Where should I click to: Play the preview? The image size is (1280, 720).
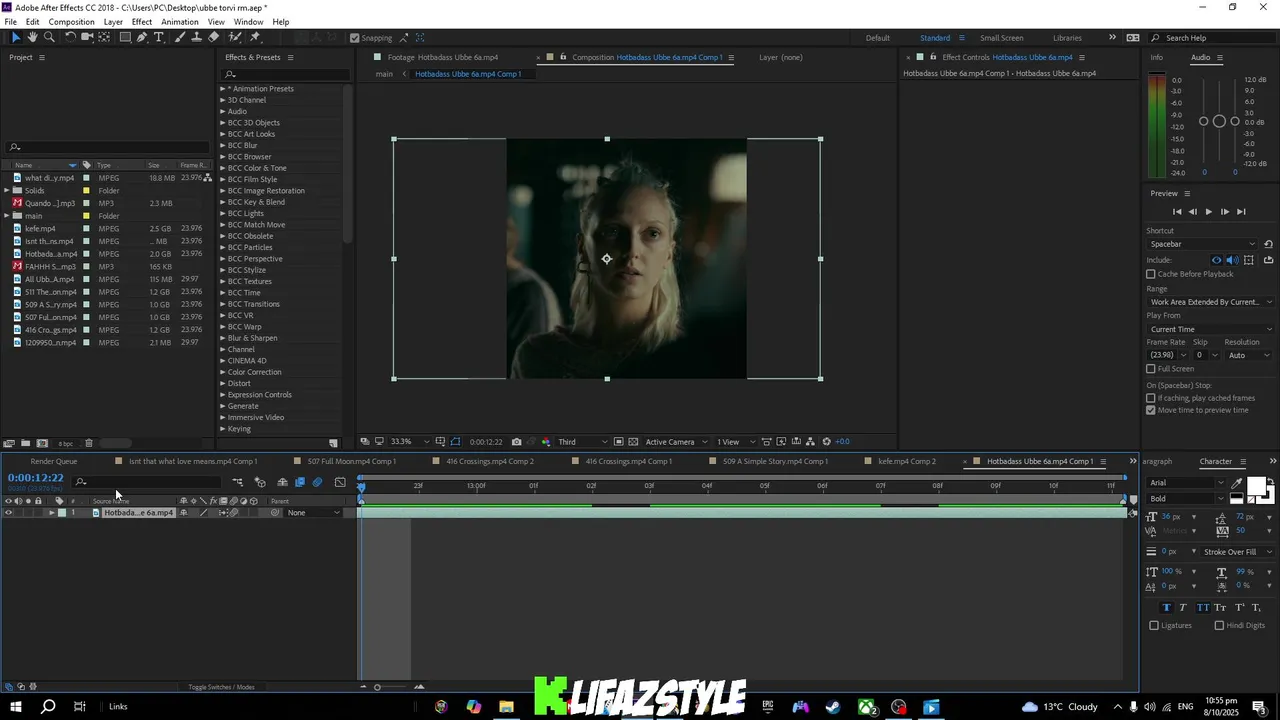tap(1208, 212)
